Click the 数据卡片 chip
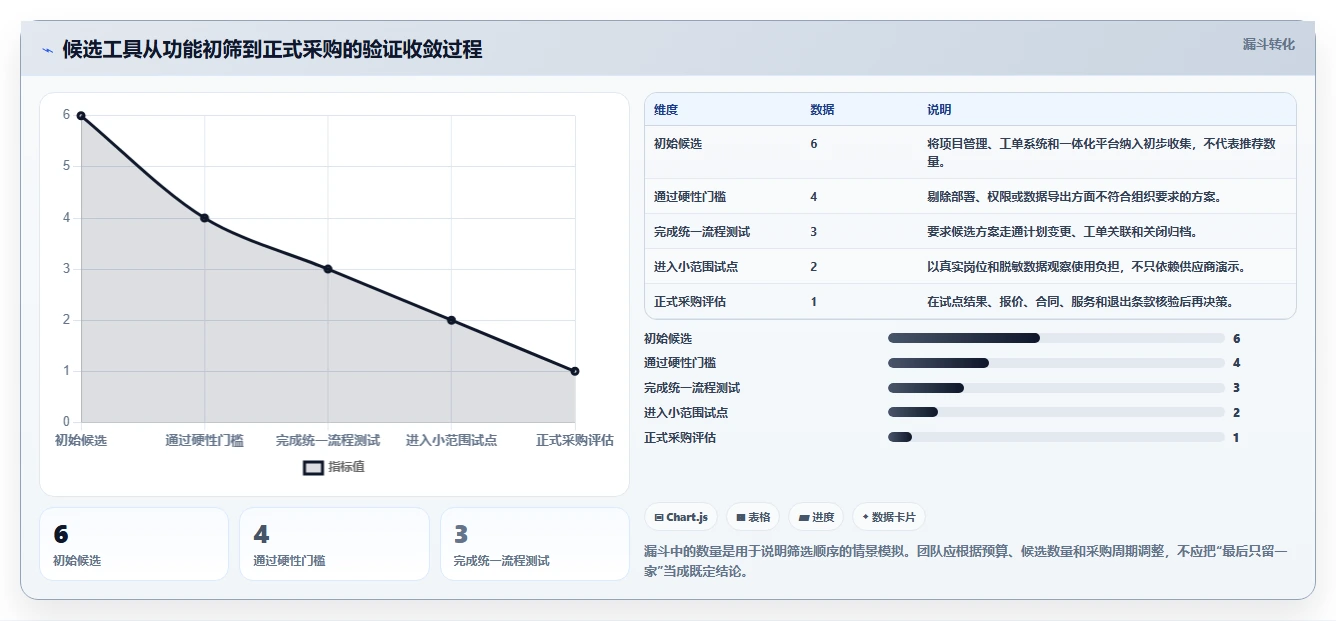This screenshot has width=1336, height=621. point(889,517)
